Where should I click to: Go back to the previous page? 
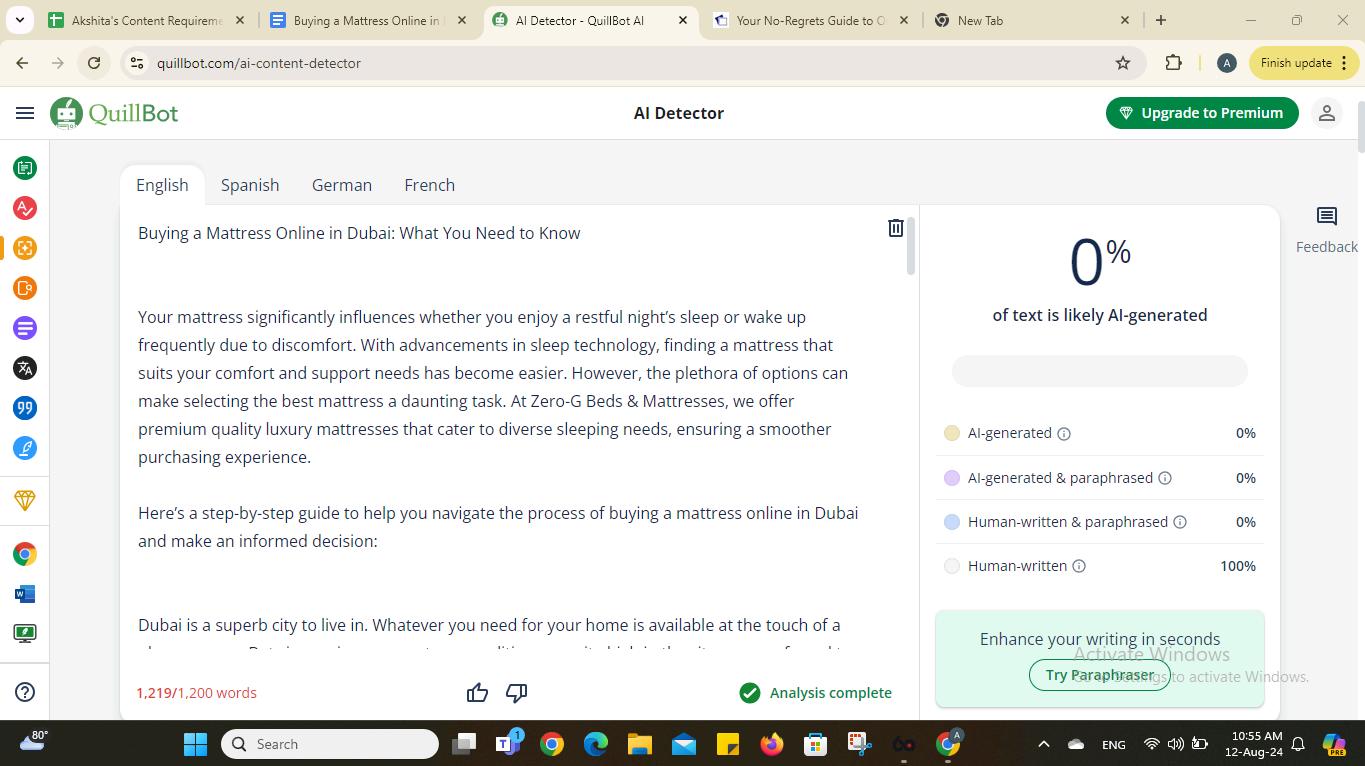coord(22,63)
